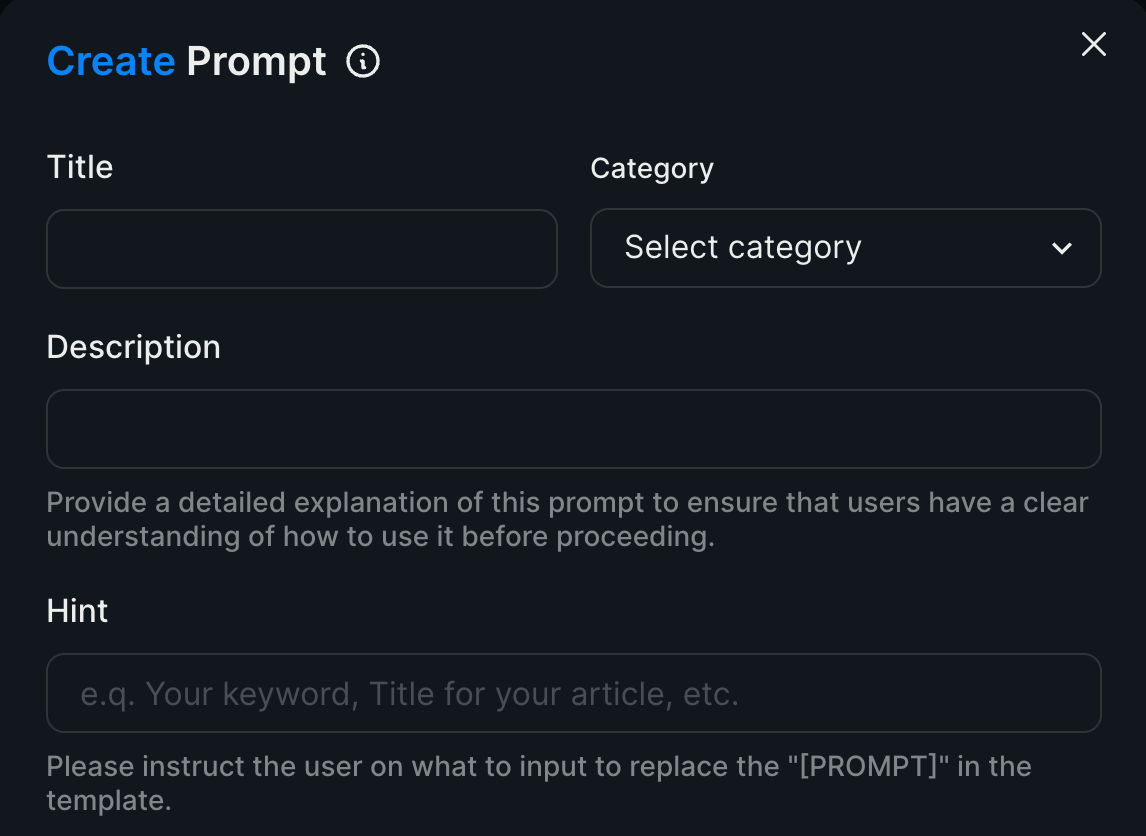Viewport: 1146px width, 836px height.
Task: Select the Description field label
Action: tap(133, 347)
